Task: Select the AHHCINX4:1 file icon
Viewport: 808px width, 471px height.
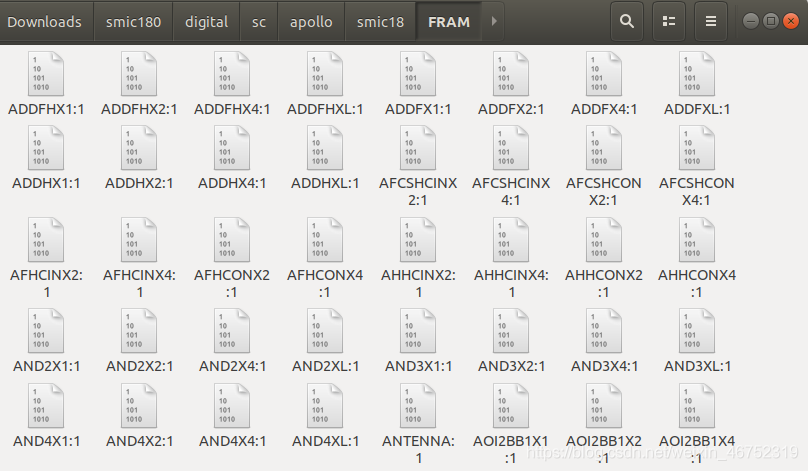Action: 511,240
